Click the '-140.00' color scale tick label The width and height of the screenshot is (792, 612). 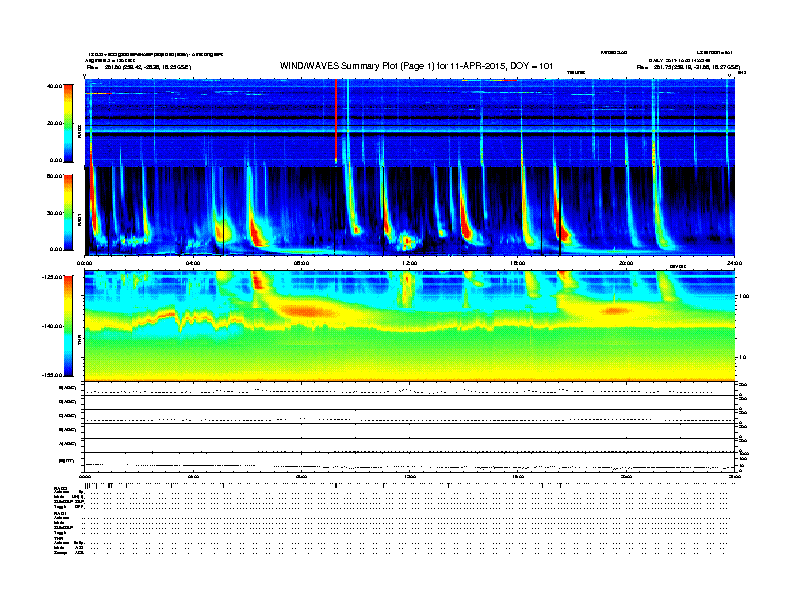click(x=52, y=326)
